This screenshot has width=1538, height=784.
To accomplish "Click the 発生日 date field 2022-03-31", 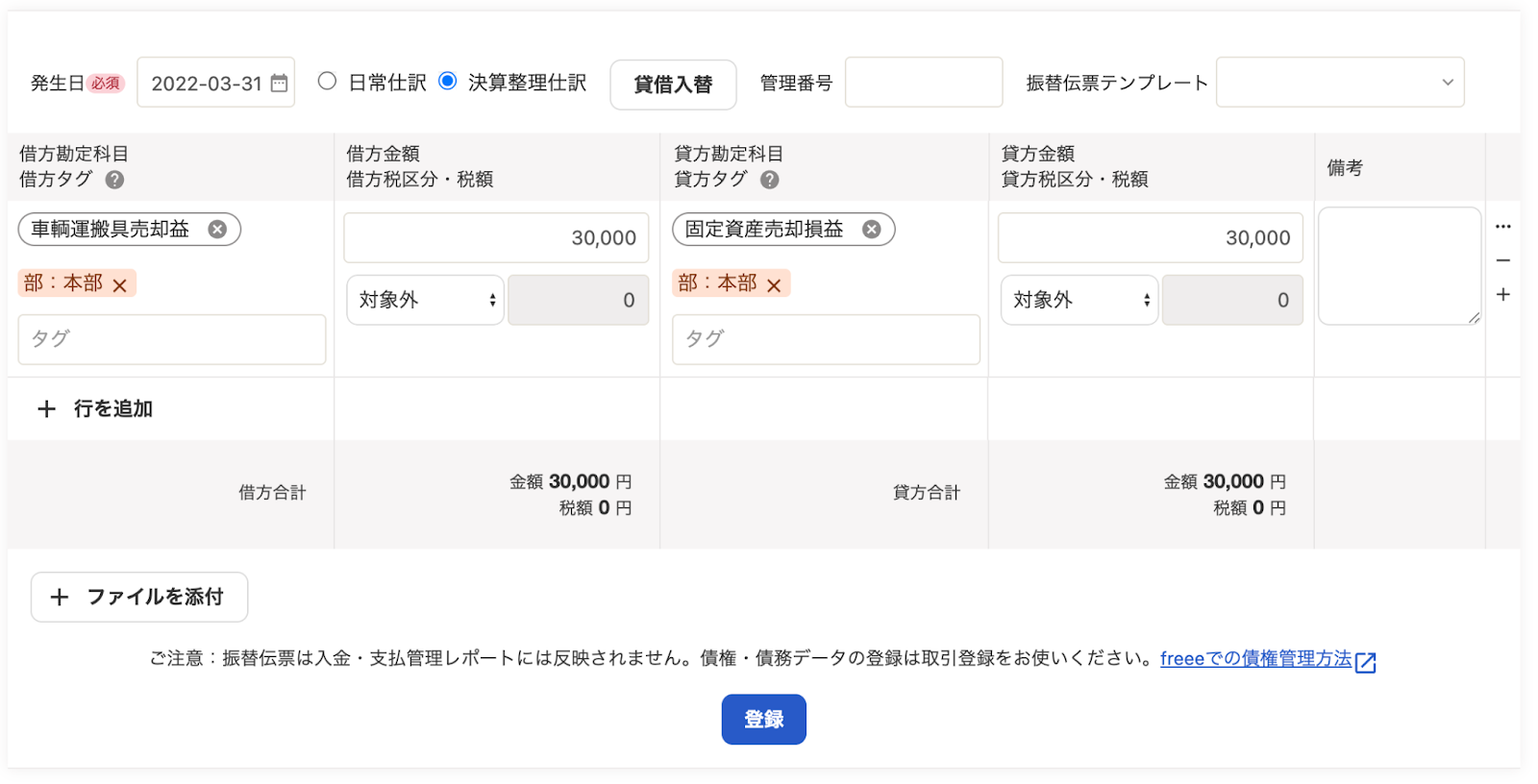I will tap(215, 83).
